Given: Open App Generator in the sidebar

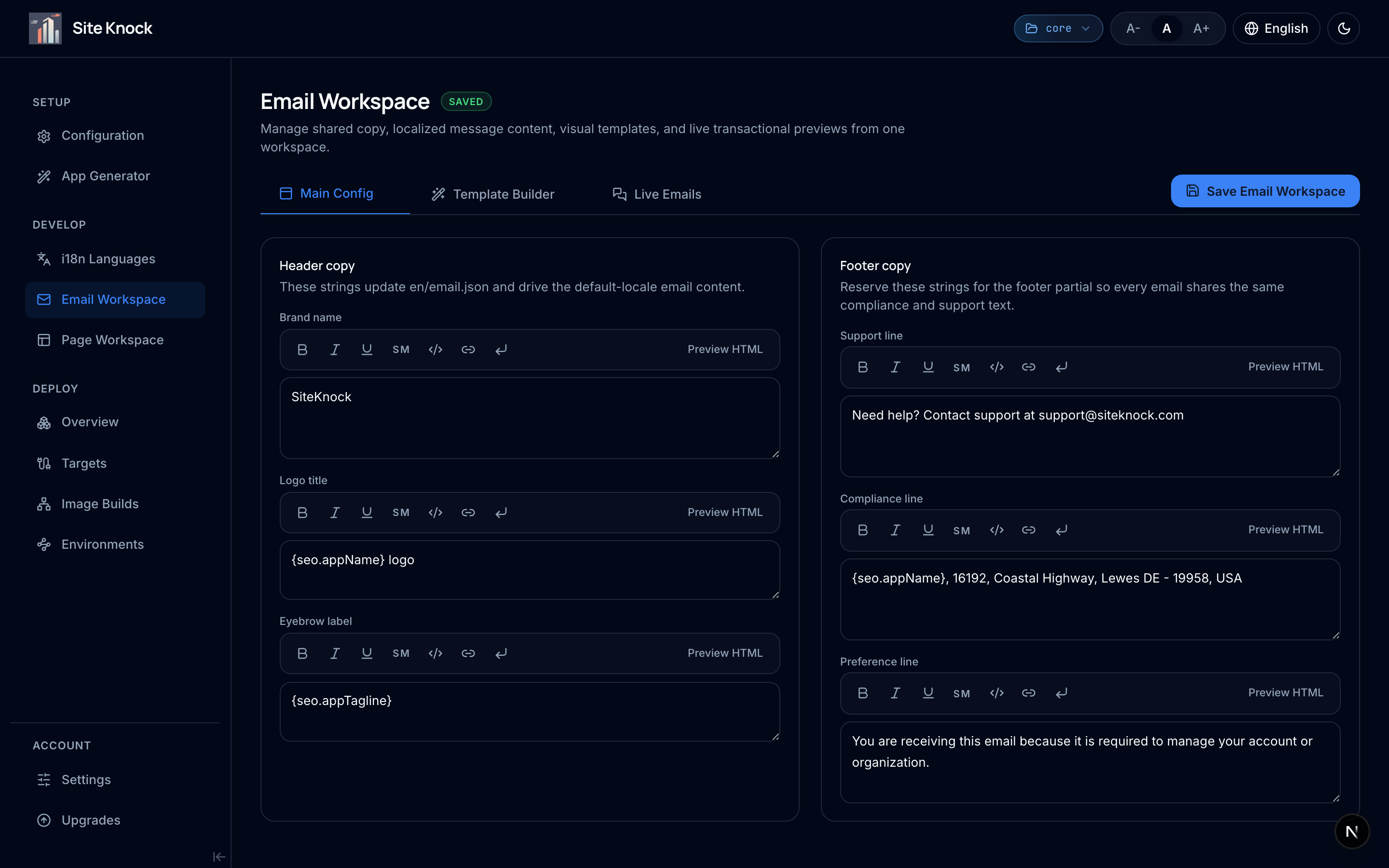Looking at the screenshot, I should click(x=115, y=176).
